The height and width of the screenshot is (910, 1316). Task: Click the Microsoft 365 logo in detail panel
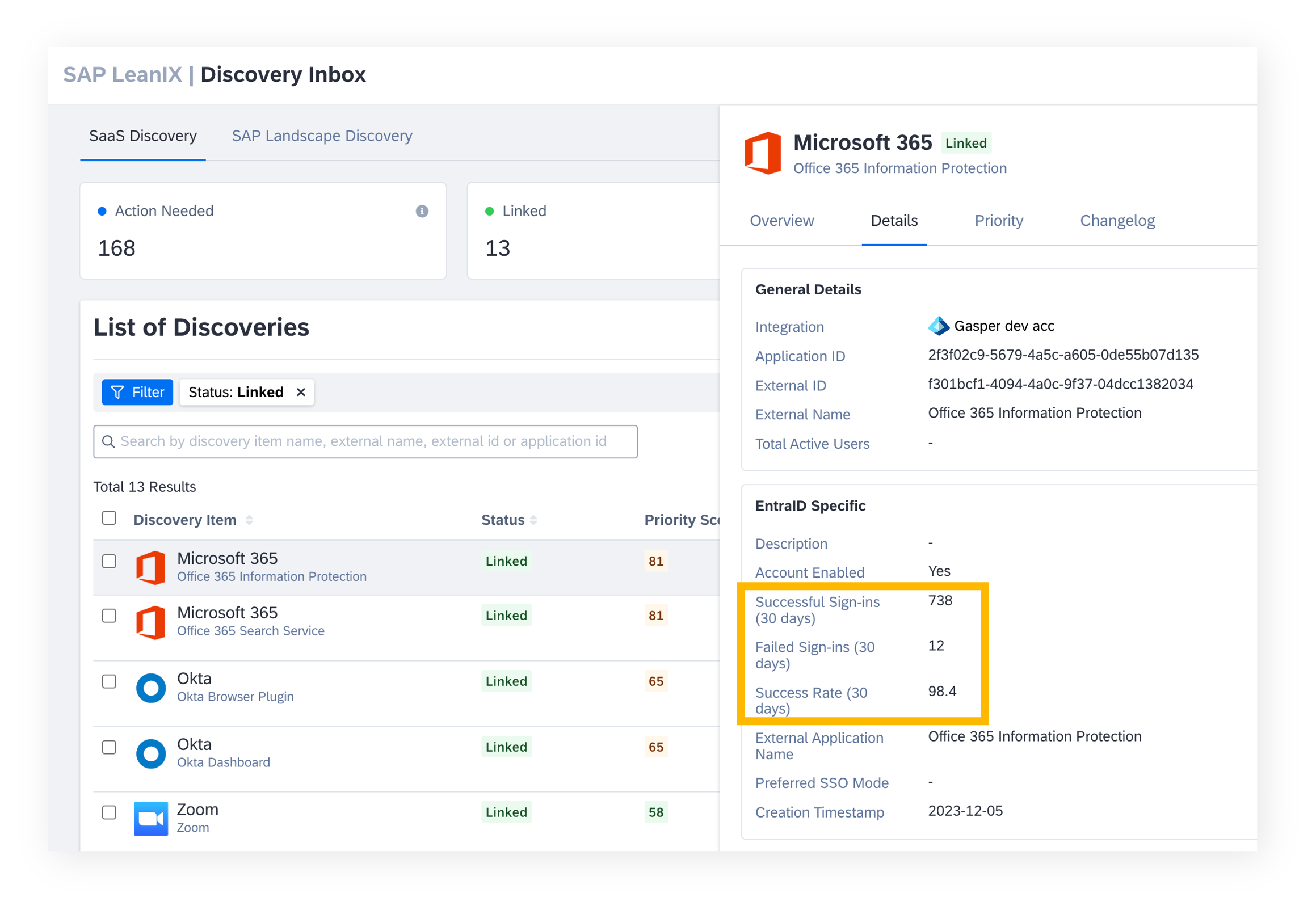pyautogui.click(x=763, y=153)
